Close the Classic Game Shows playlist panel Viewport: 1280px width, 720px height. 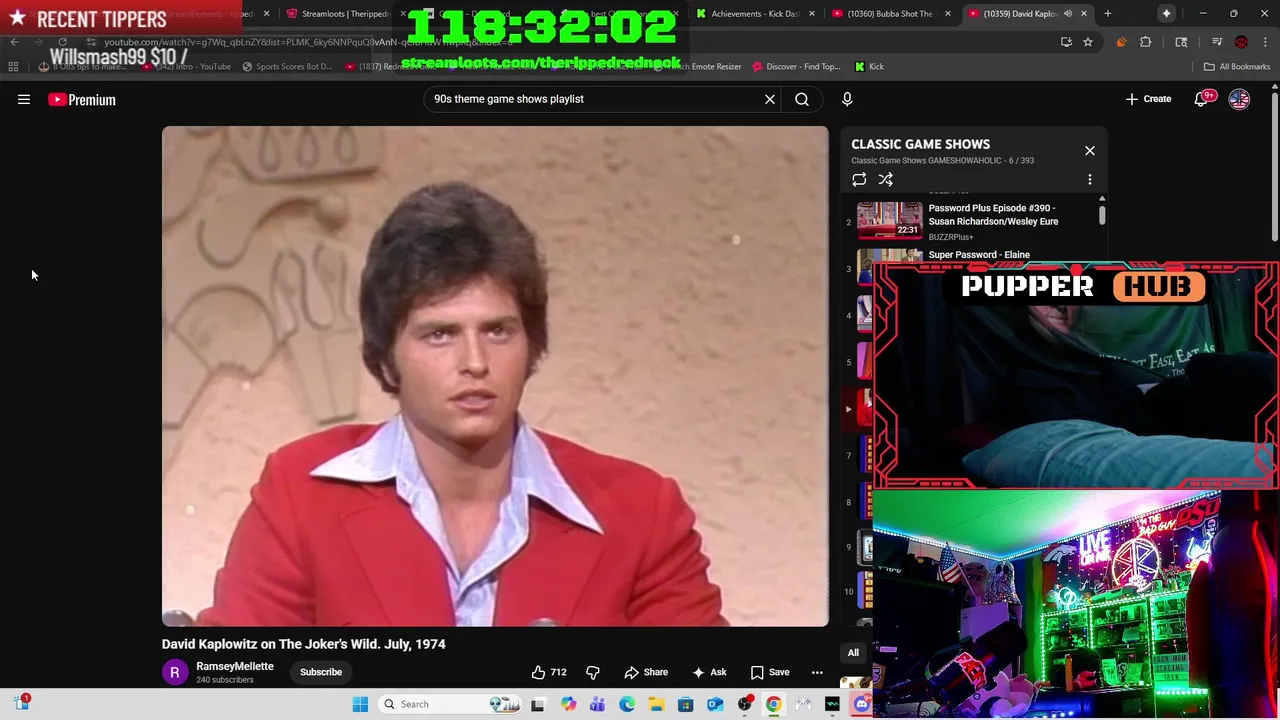tap(1090, 151)
